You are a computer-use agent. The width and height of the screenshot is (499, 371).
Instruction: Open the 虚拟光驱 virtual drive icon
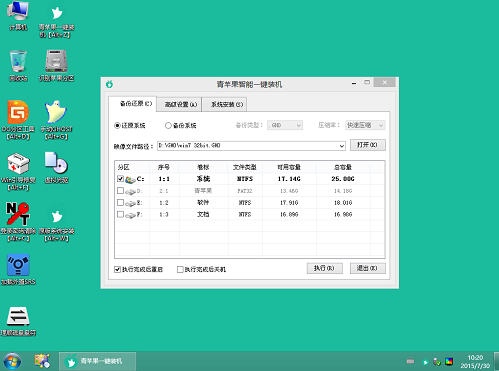coord(56,168)
